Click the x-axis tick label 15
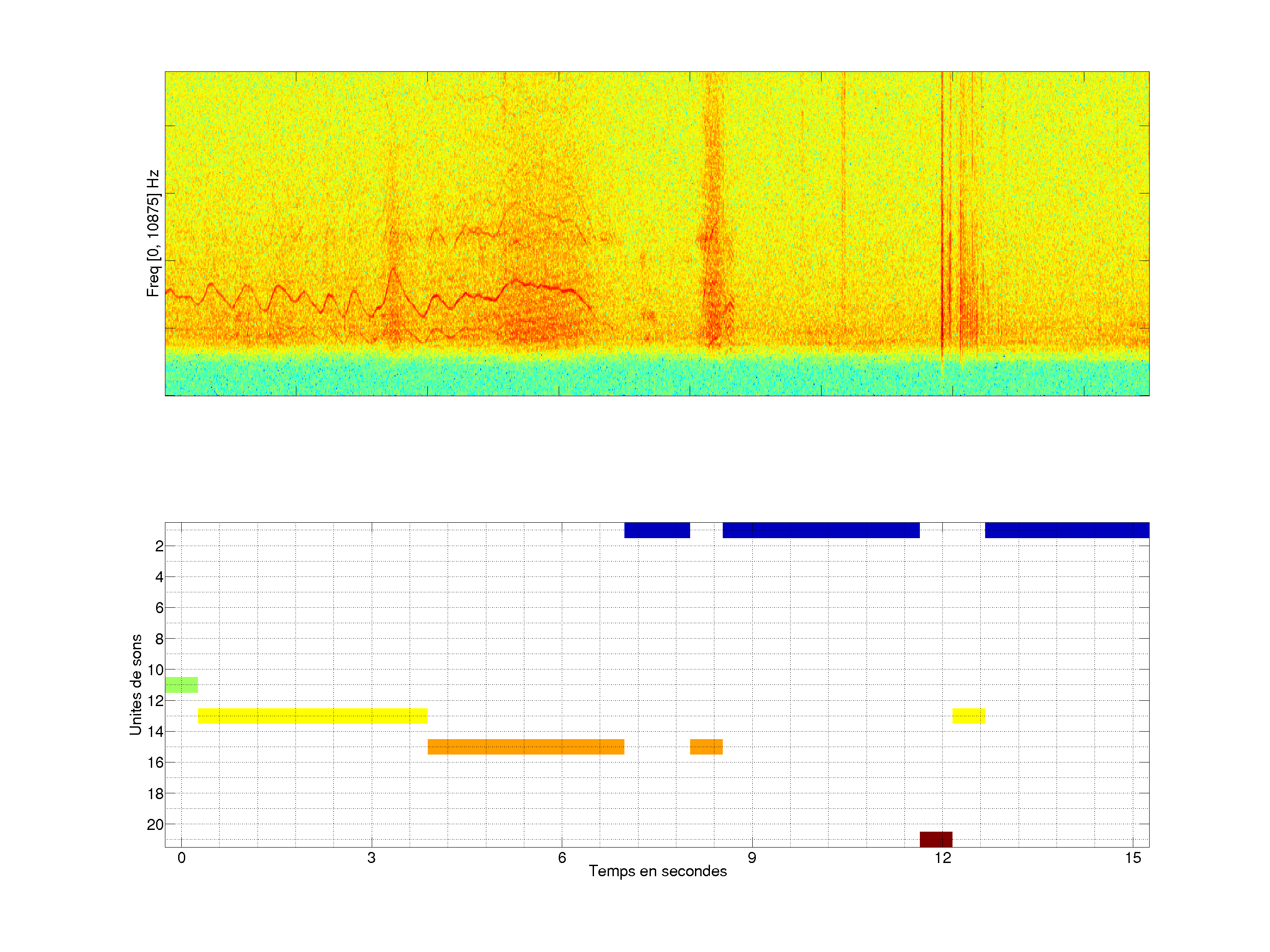Image resolution: width=1270 pixels, height=952 pixels. [x=1132, y=858]
